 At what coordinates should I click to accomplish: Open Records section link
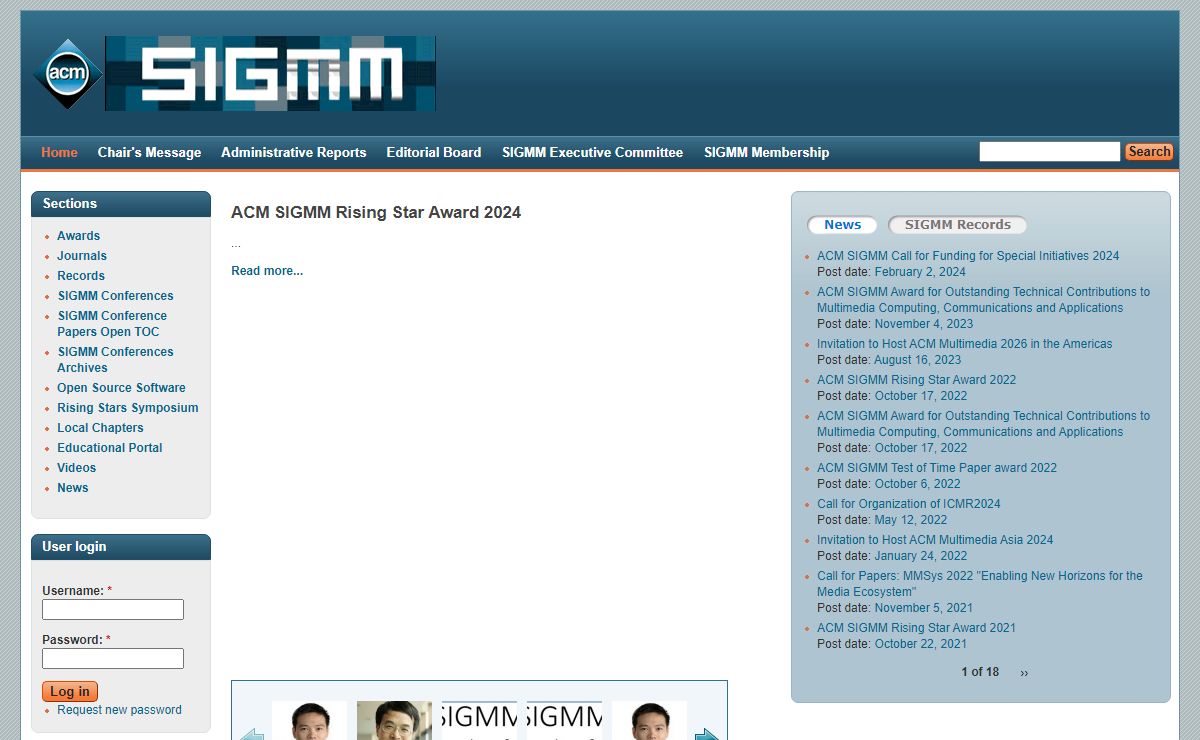pos(81,276)
